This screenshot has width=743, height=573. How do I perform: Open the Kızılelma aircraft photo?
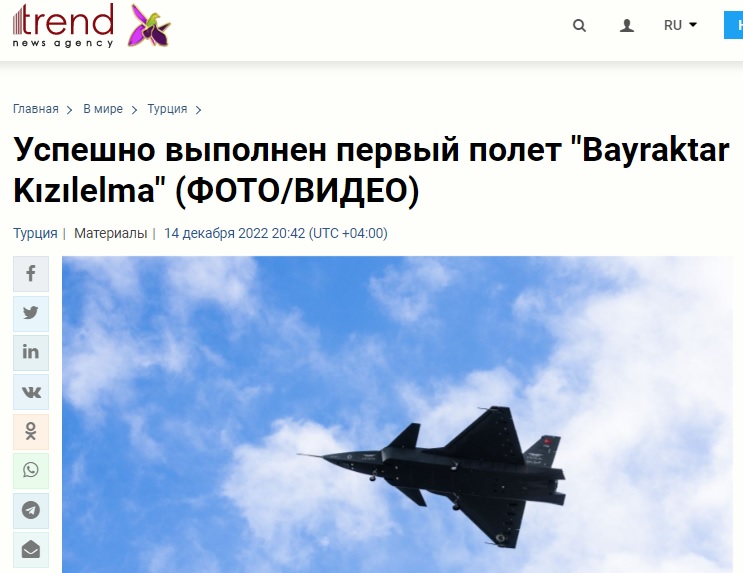tap(397, 414)
